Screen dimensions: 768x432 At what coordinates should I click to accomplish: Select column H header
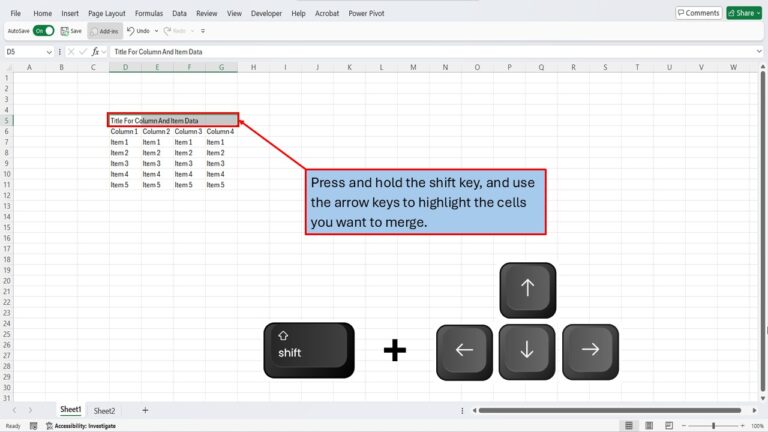253,67
